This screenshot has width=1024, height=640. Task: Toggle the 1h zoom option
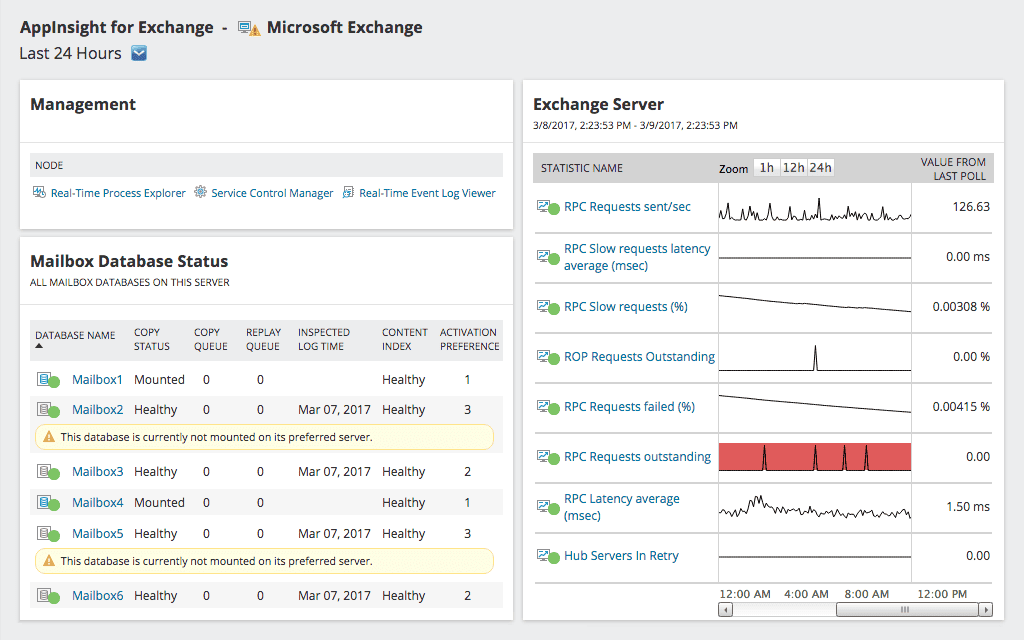coord(767,167)
